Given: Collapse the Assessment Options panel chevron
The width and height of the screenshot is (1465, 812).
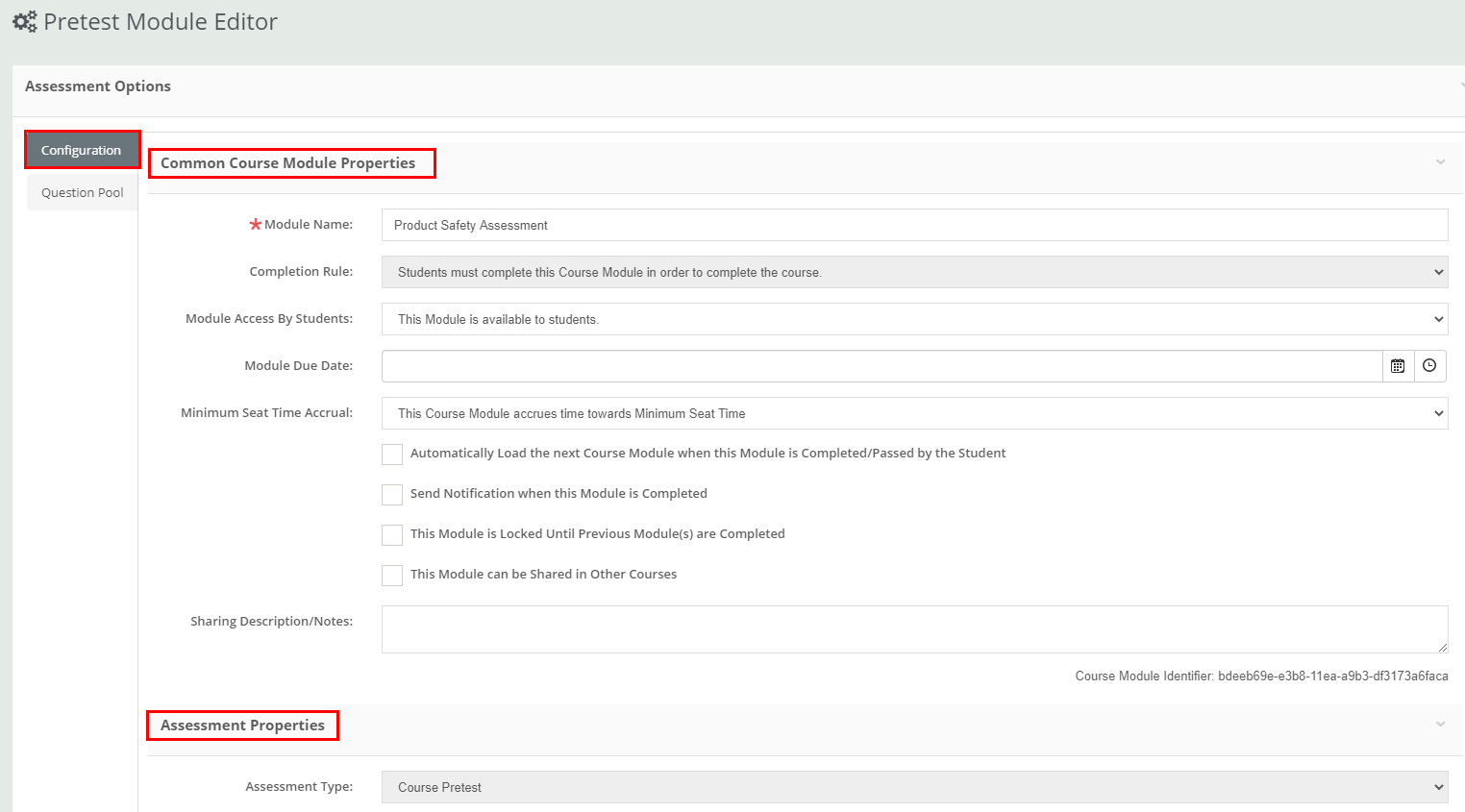Looking at the screenshot, I should (1460, 86).
